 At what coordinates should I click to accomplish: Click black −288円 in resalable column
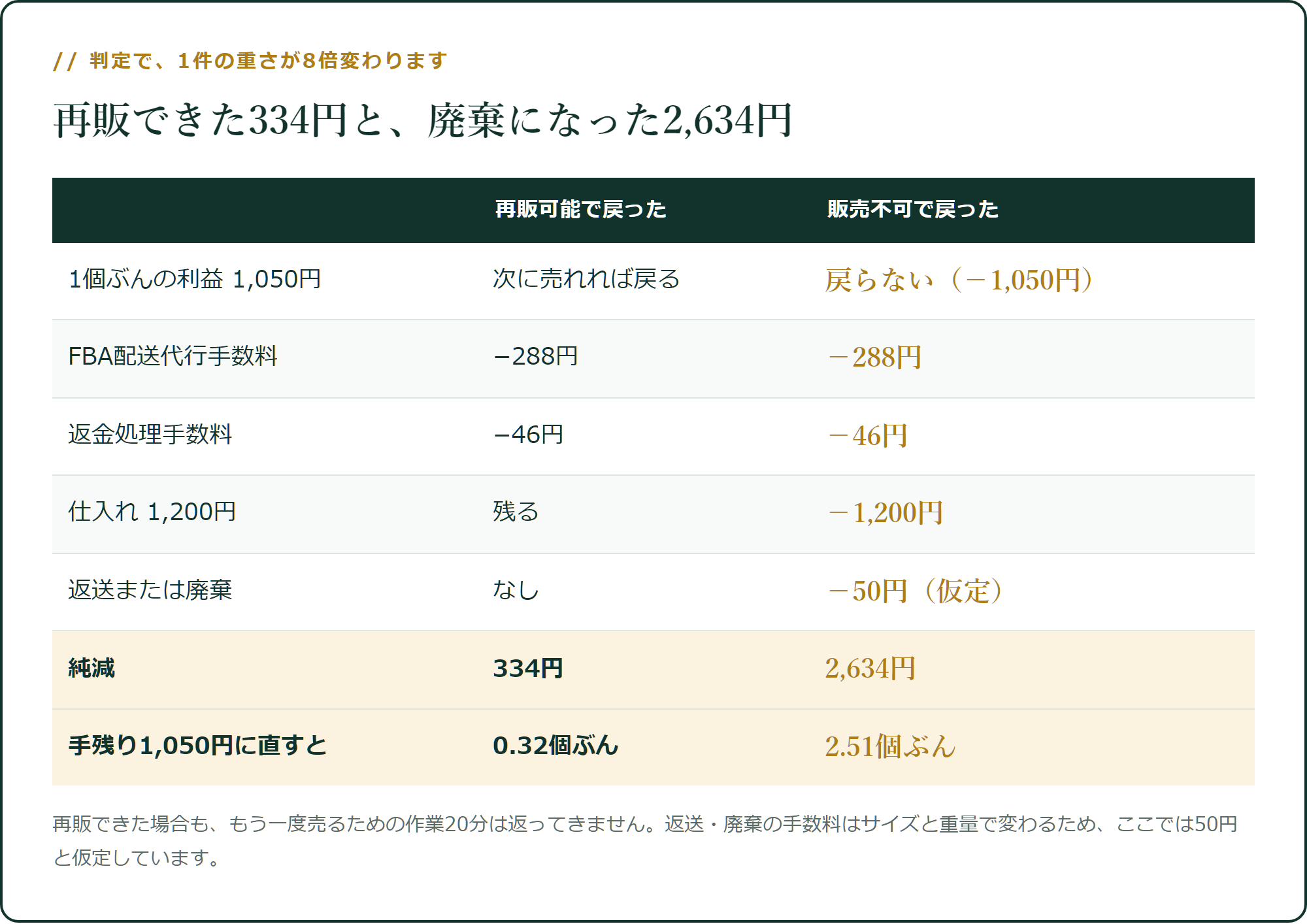535,356
